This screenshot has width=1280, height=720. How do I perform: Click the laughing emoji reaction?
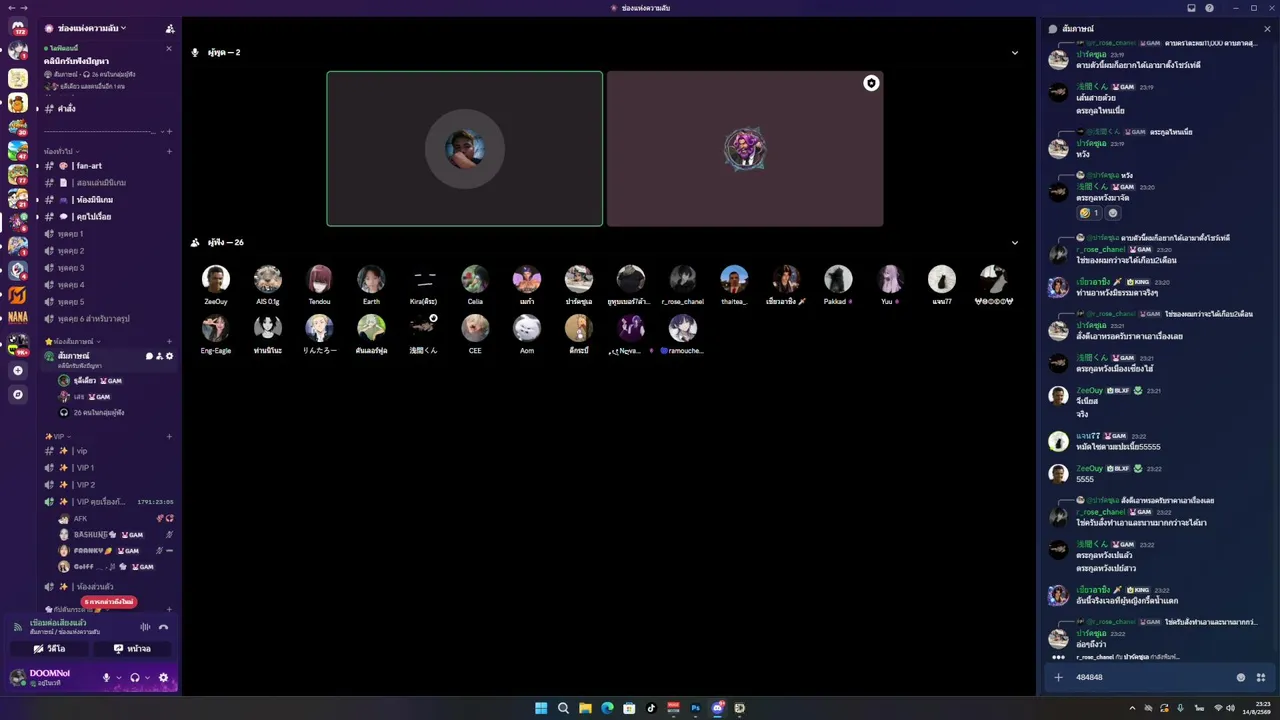[1089, 213]
